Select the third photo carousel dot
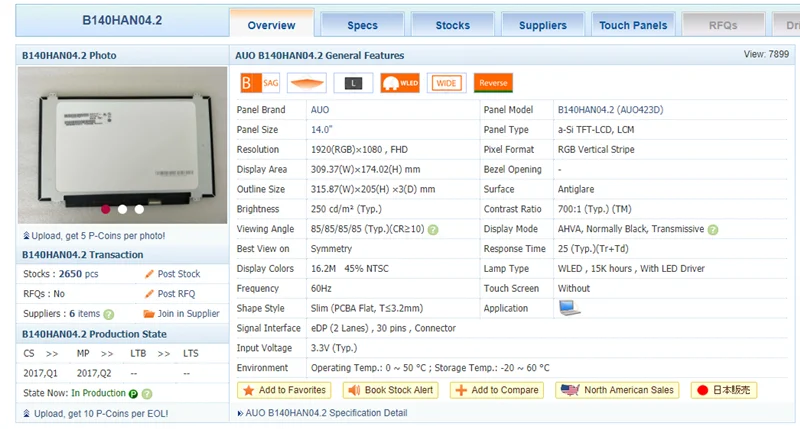Image resolution: width=800 pixels, height=429 pixels. coord(139,209)
